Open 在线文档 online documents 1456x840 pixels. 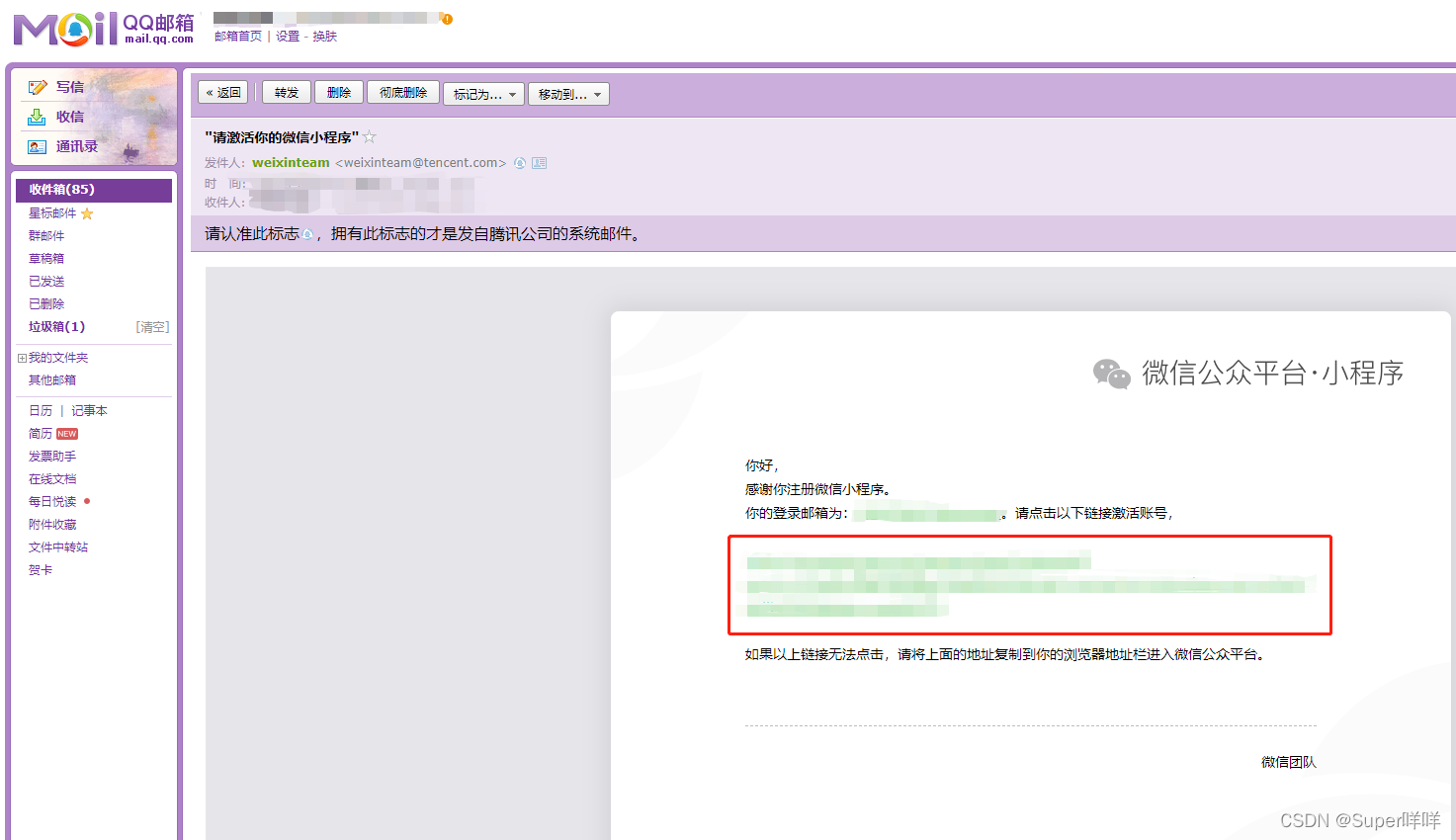click(52, 479)
